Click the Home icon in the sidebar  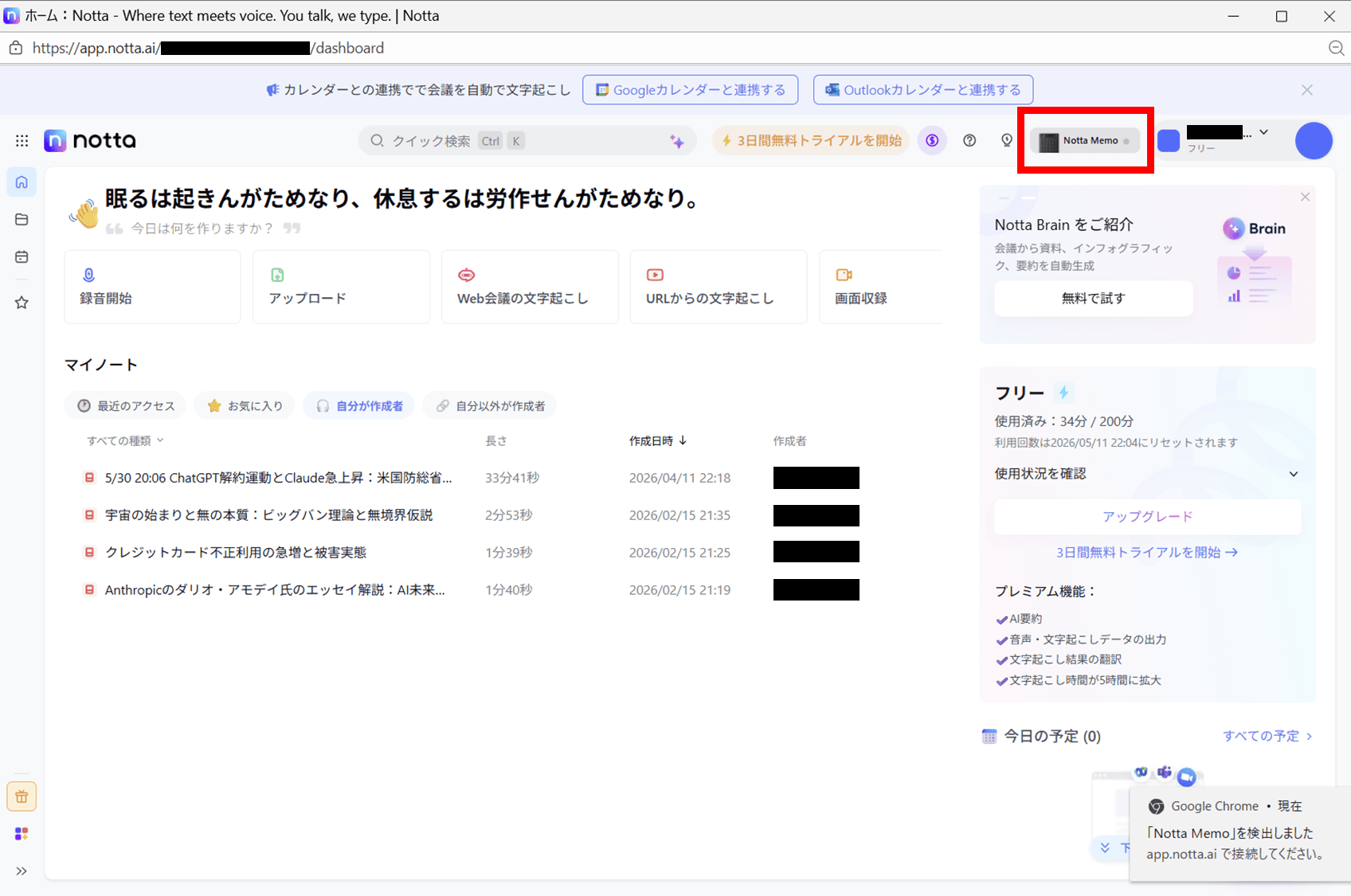22,182
